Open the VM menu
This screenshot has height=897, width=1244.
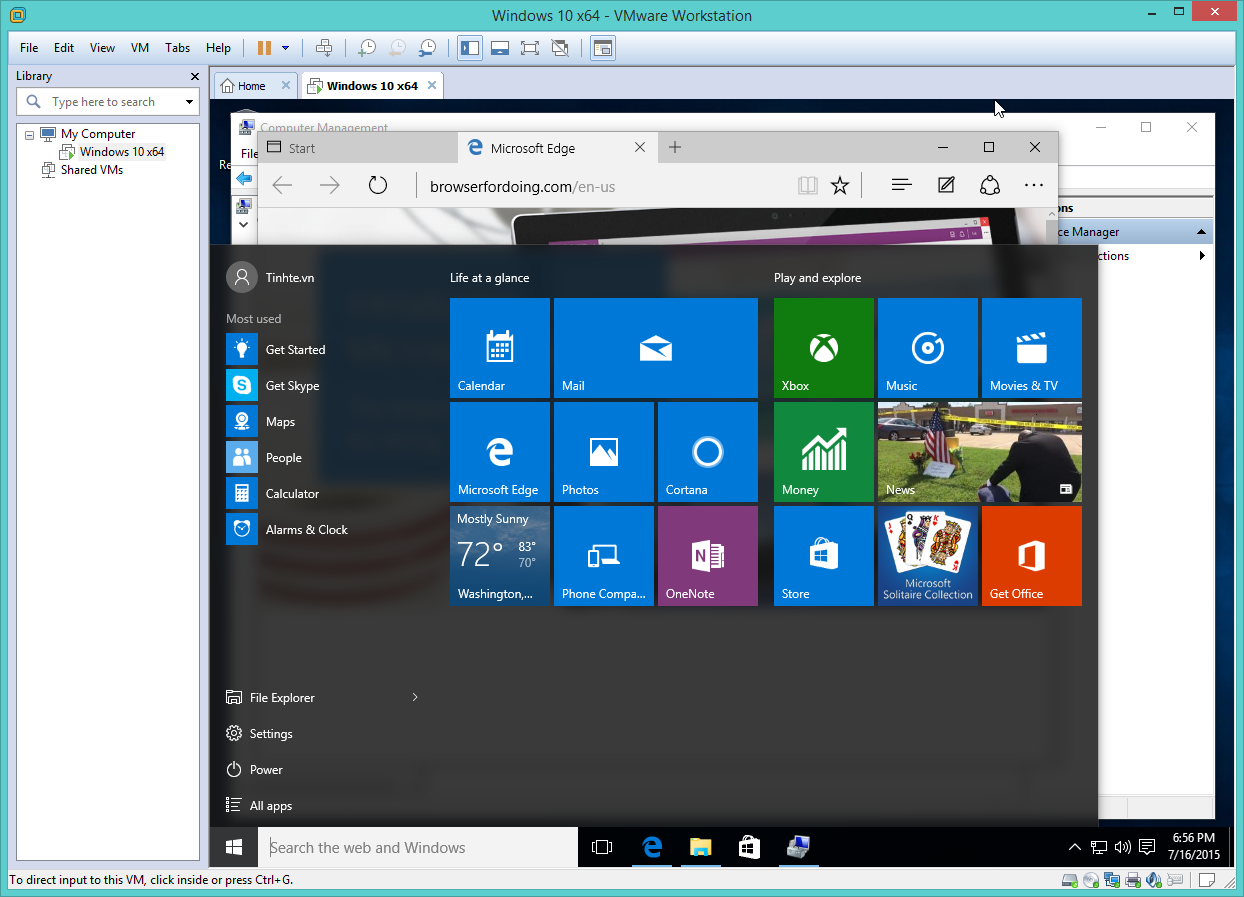click(140, 47)
